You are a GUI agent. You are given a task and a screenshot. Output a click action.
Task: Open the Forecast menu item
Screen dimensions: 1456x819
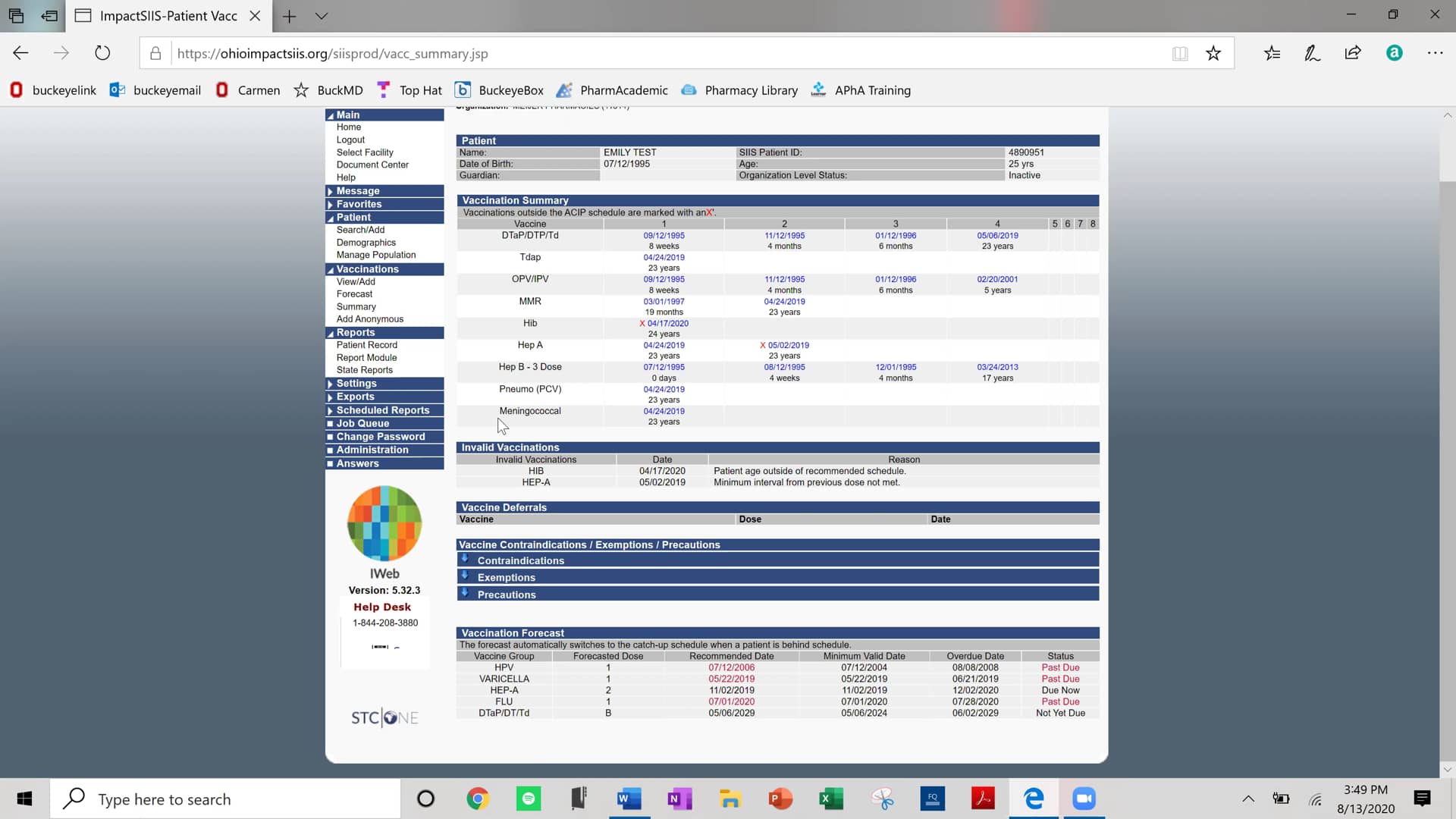coord(354,294)
